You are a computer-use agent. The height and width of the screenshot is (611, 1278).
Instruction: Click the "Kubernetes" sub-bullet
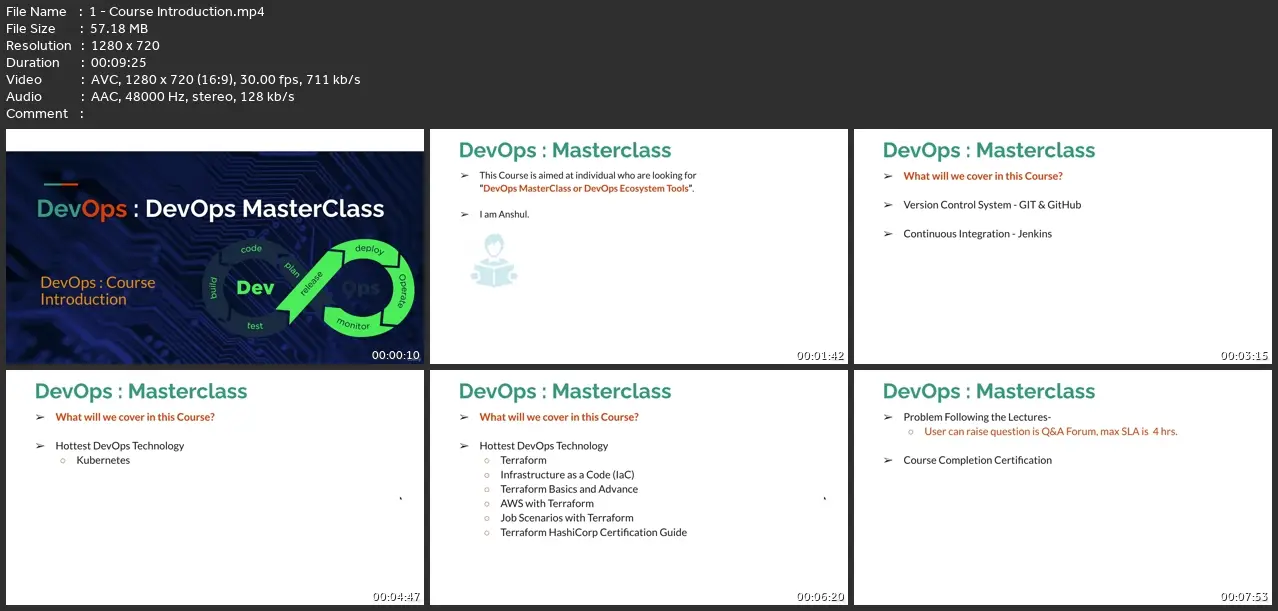(x=103, y=461)
